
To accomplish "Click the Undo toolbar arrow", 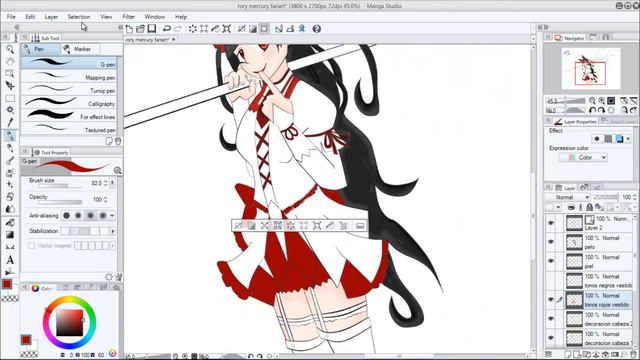I will [167, 29].
